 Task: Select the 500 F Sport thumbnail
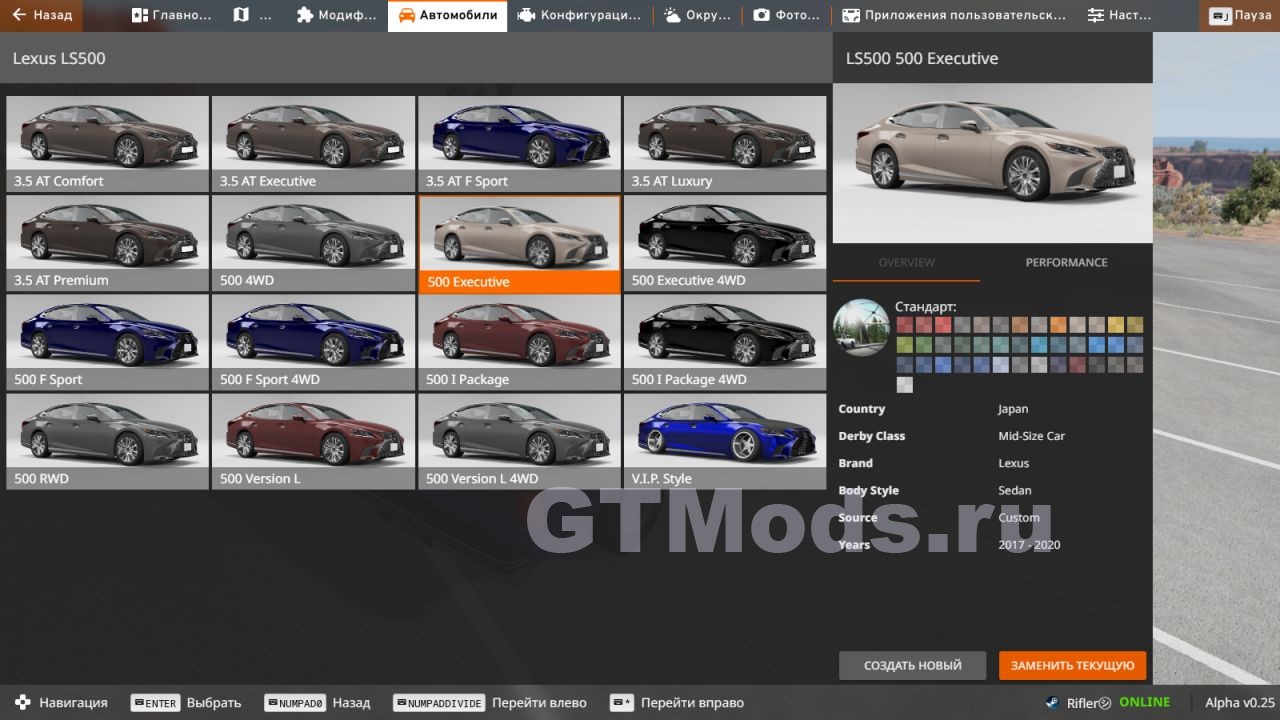click(108, 342)
